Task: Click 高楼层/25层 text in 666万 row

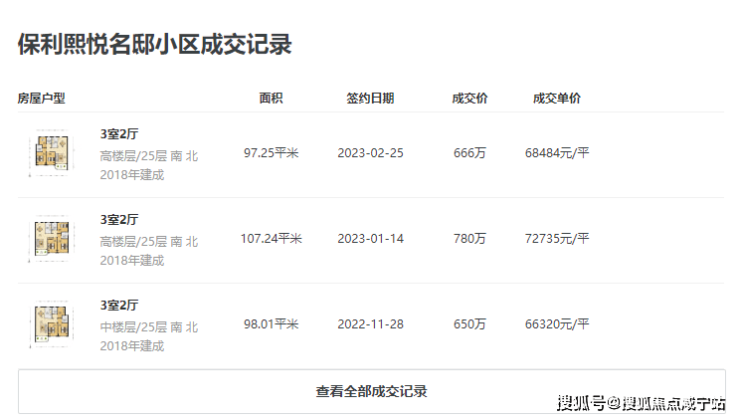Action: (133, 156)
